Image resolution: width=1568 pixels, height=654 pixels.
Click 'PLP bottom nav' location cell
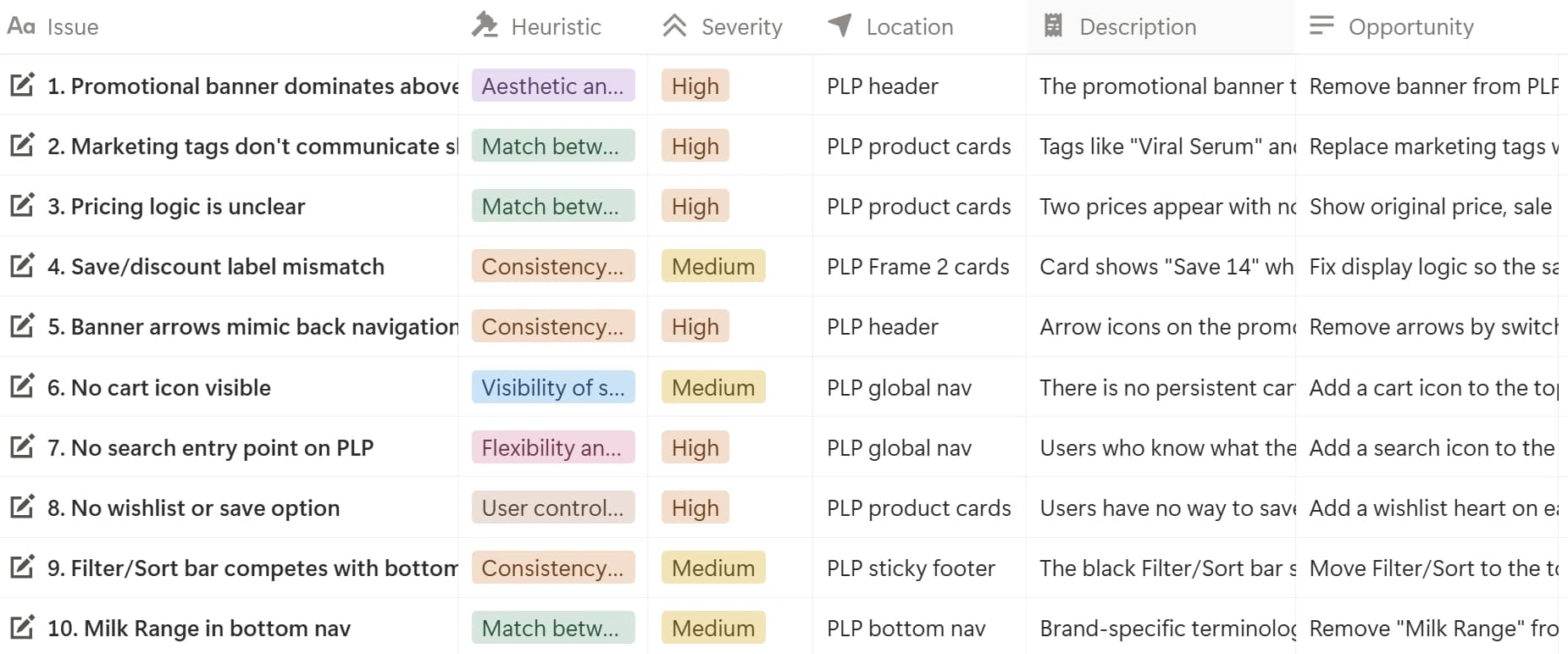[919, 628]
